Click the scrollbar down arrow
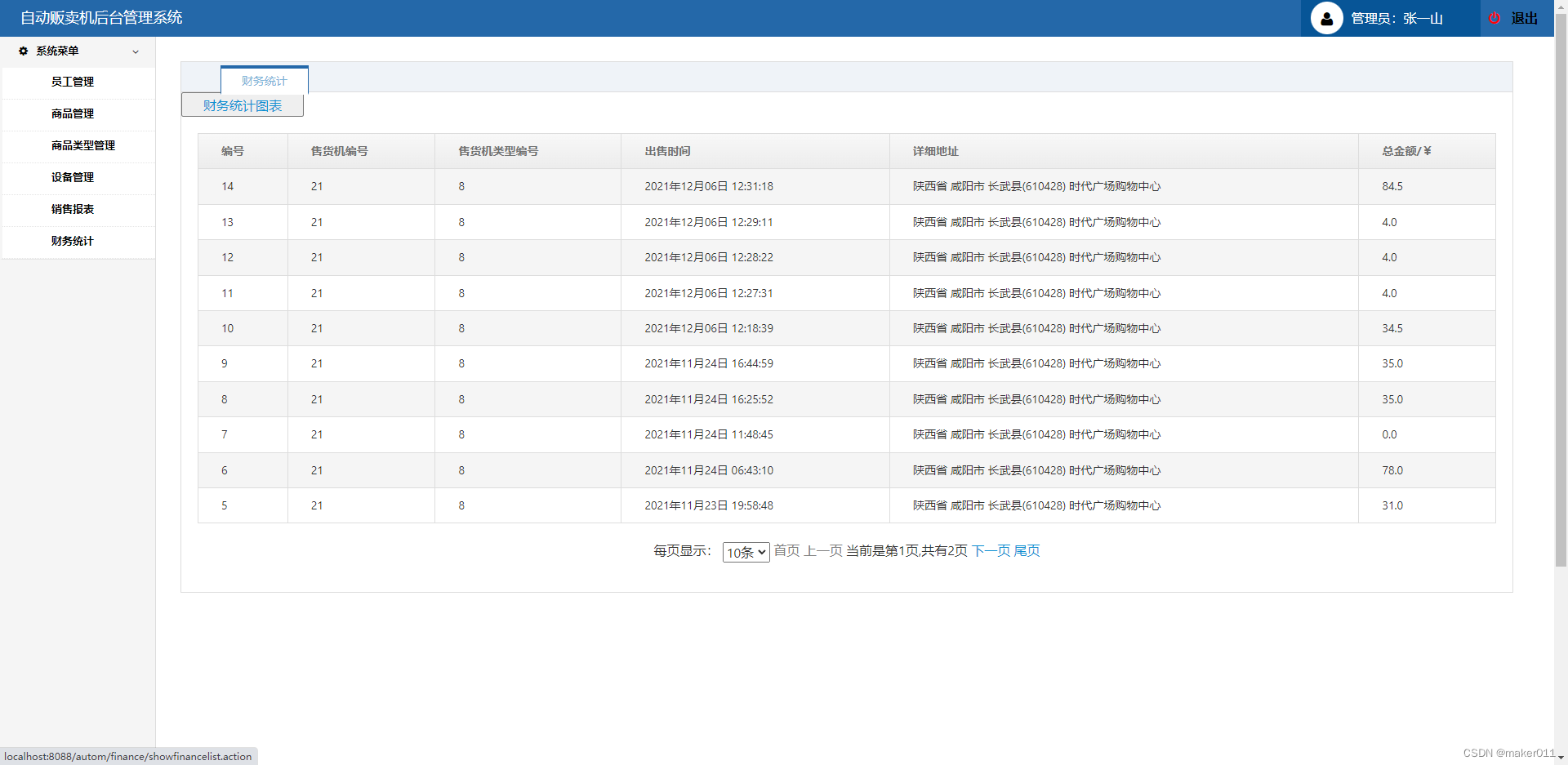 pyautogui.click(x=1561, y=758)
